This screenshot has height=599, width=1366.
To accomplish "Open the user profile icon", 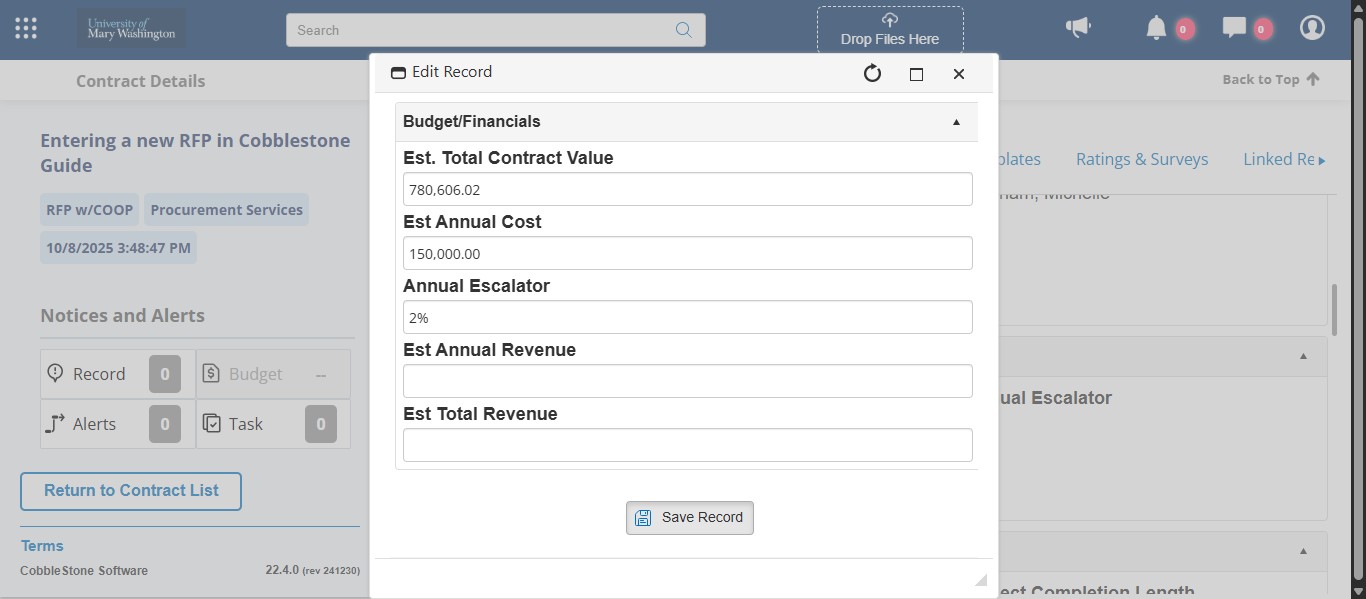I will click(1312, 28).
